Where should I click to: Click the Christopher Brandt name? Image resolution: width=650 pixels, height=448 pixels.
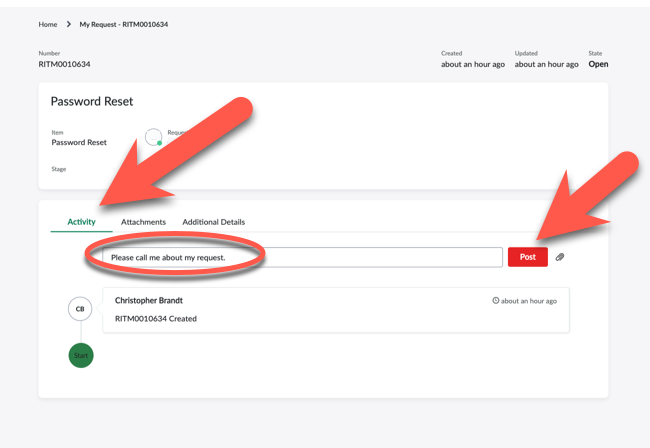[149, 300]
